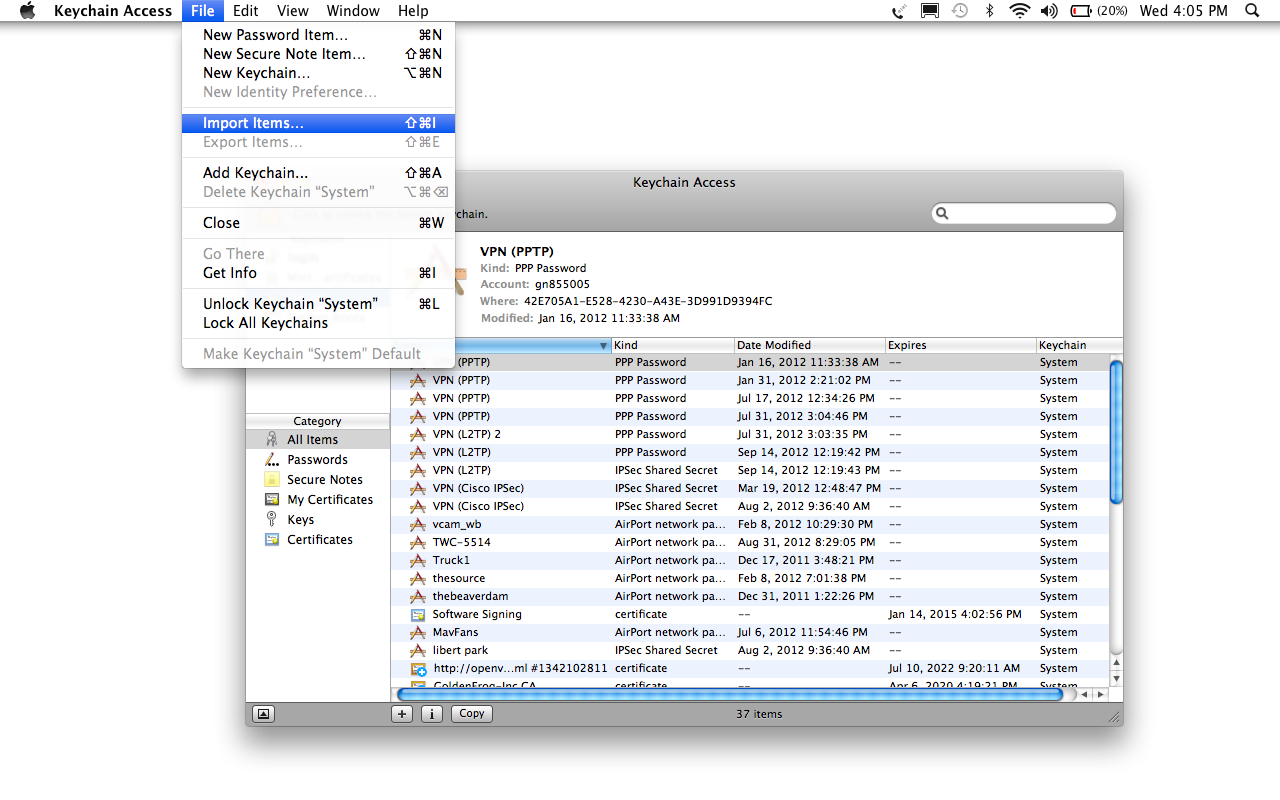Choose Add Keychain… from the menu
Image resolution: width=1280 pixels, height=800 pixels.
[318, 173]
